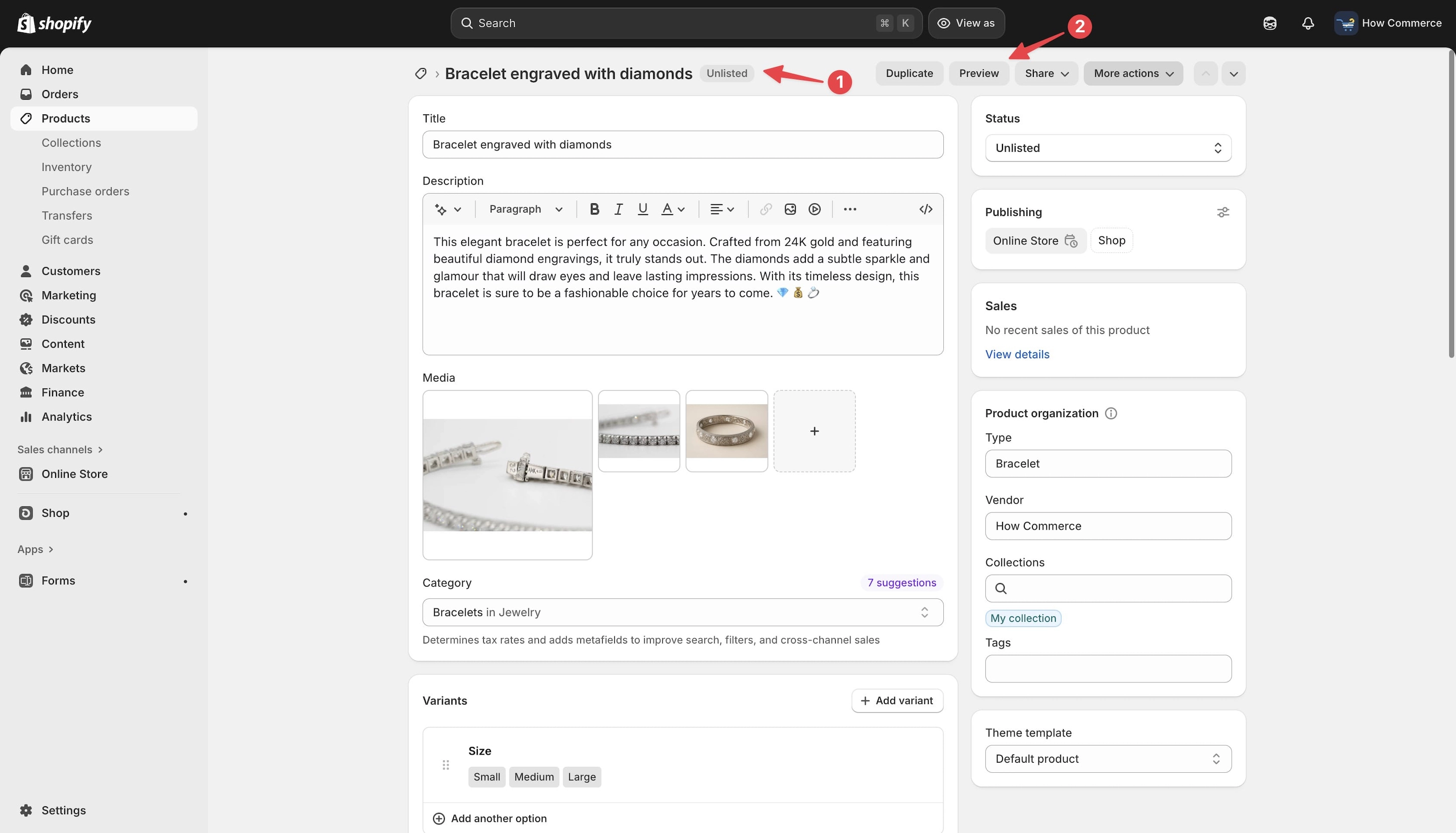Select the ring media thumbnail
The height and width of the screenshot is (833, 1456).
click(x=726, y=431)
